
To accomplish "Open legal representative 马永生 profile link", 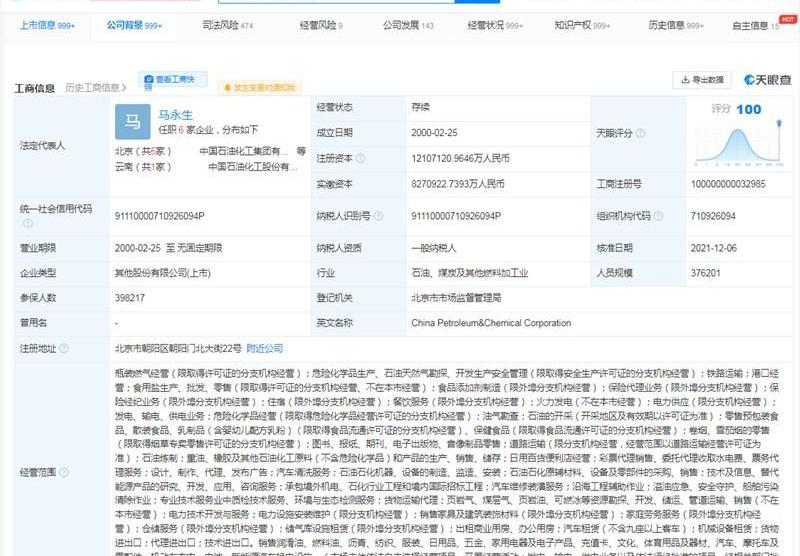I will point(176,115).
